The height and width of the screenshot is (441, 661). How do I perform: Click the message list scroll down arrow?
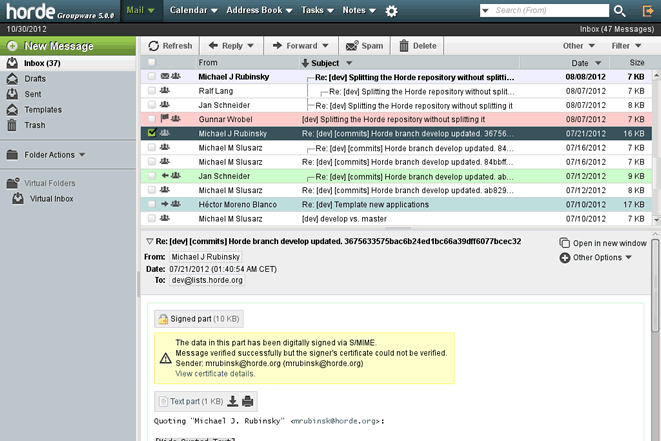pos(656,220)
